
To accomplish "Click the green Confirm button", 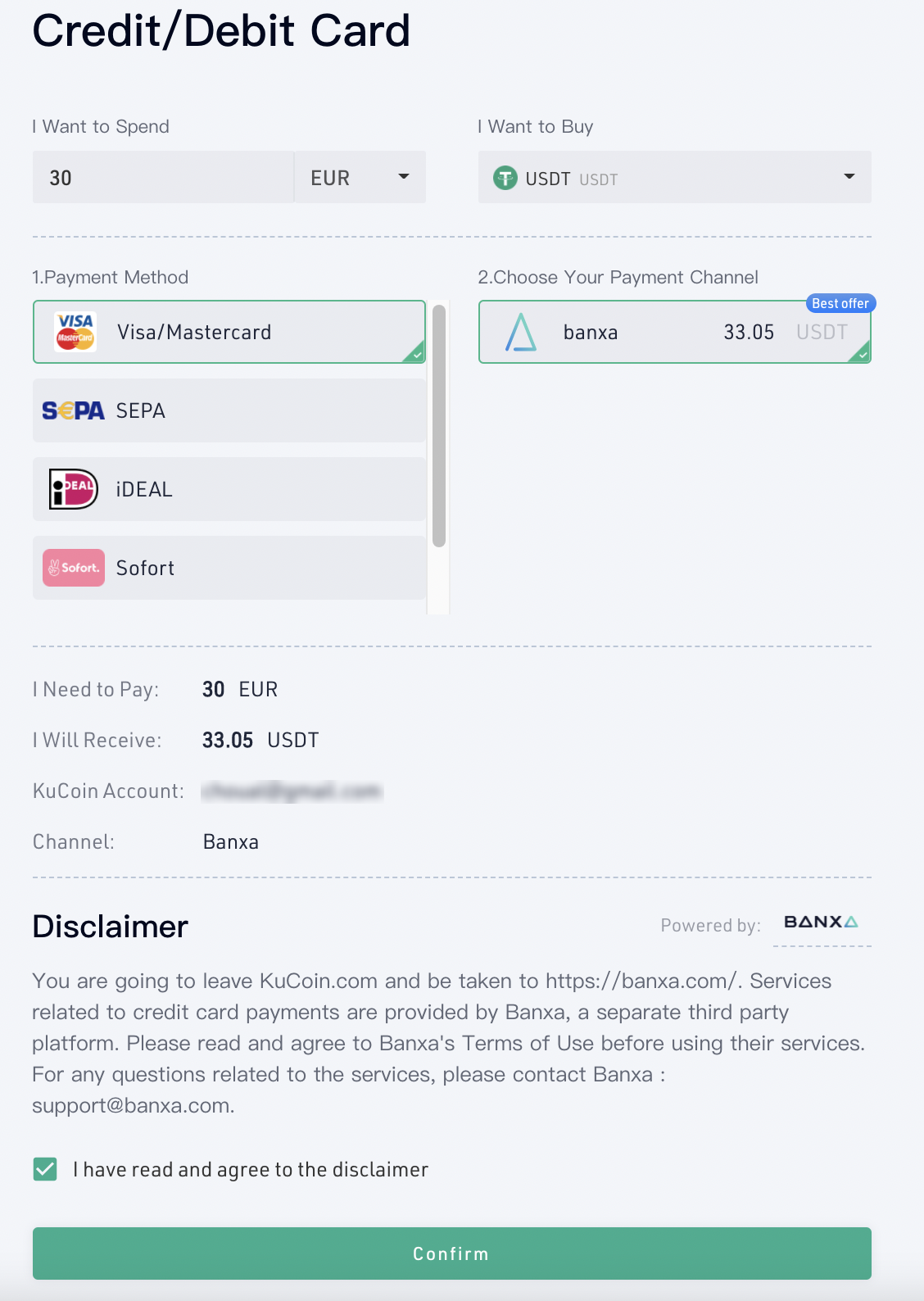I will point(452,1253).
